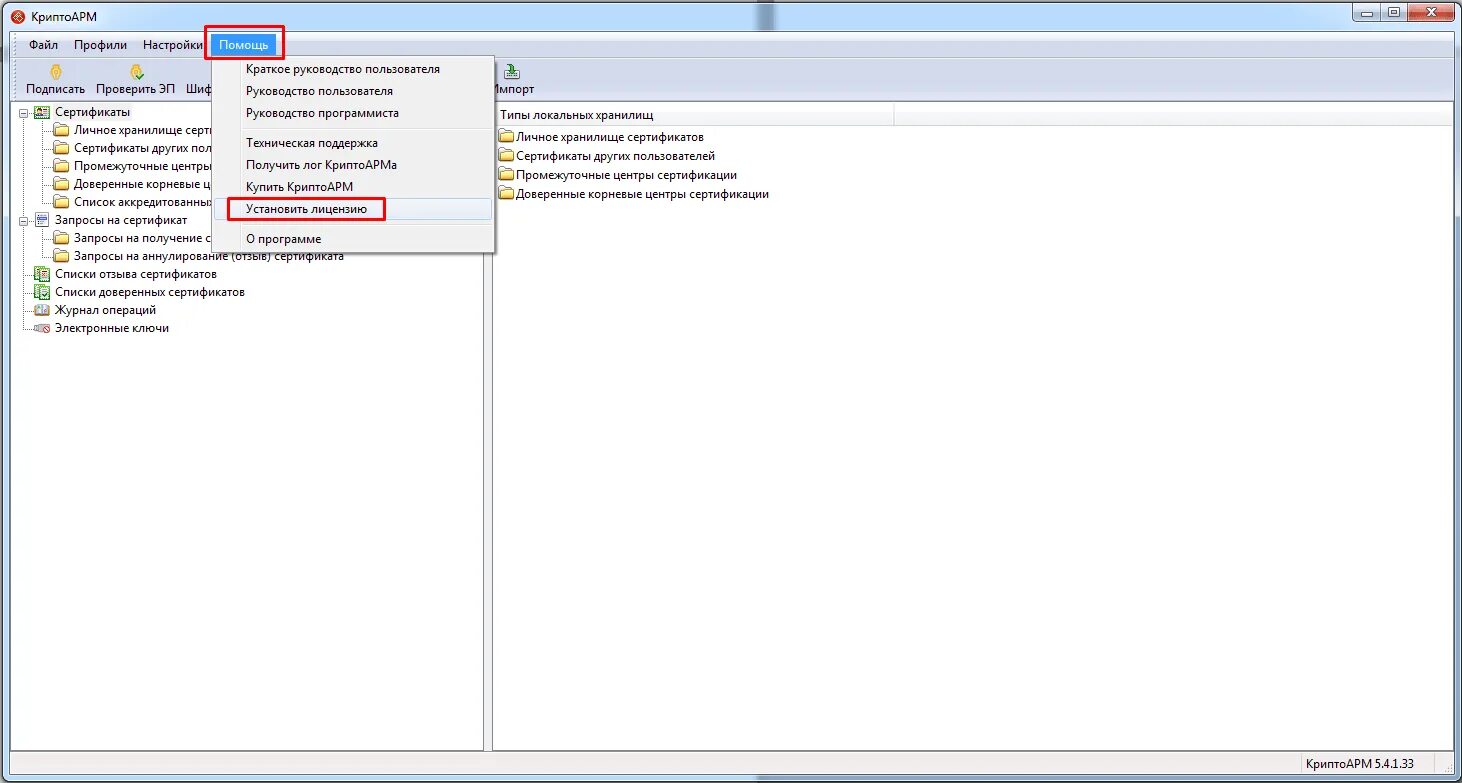Click folder icon of Список аккредитованных in tree

tap(62, 202)
